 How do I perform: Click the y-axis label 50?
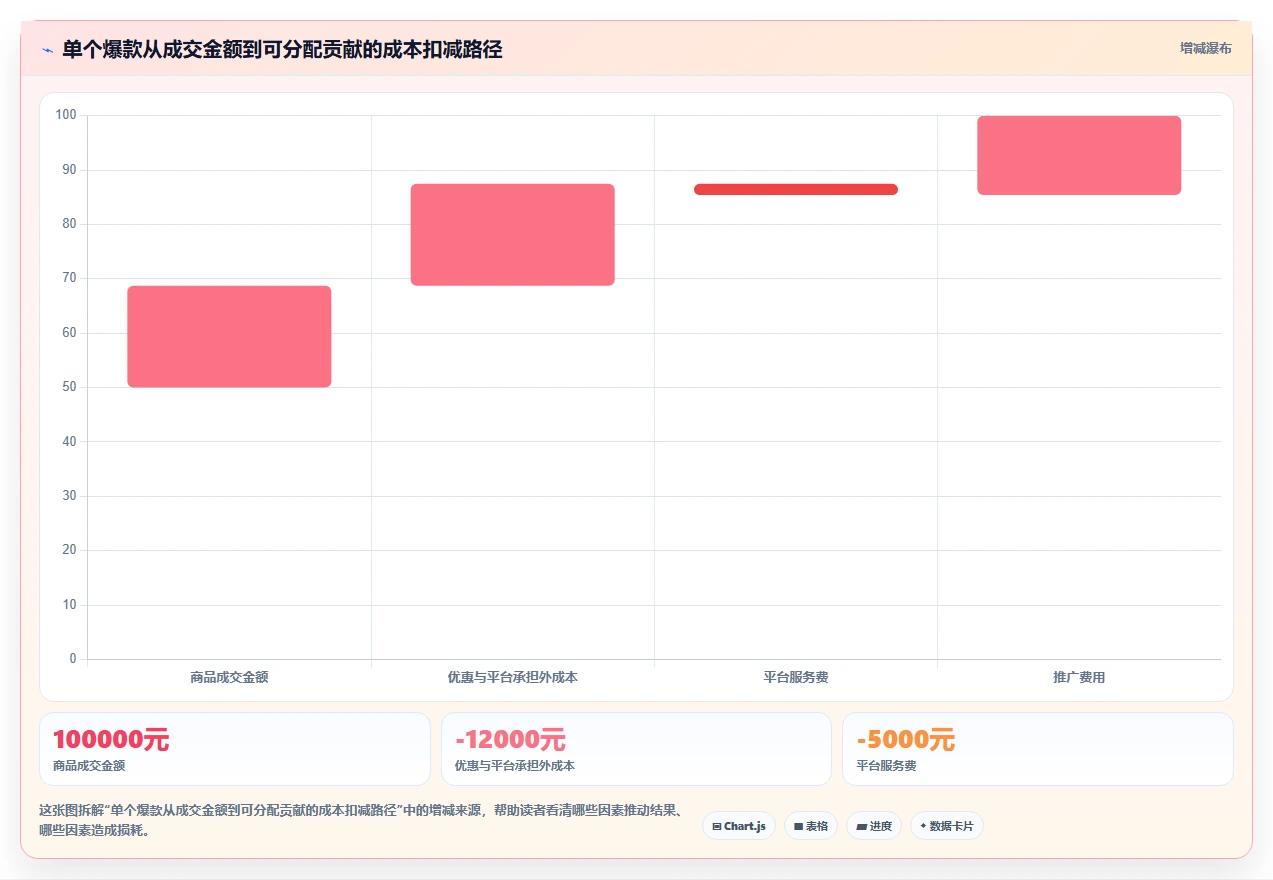click(x=69, y=387)
